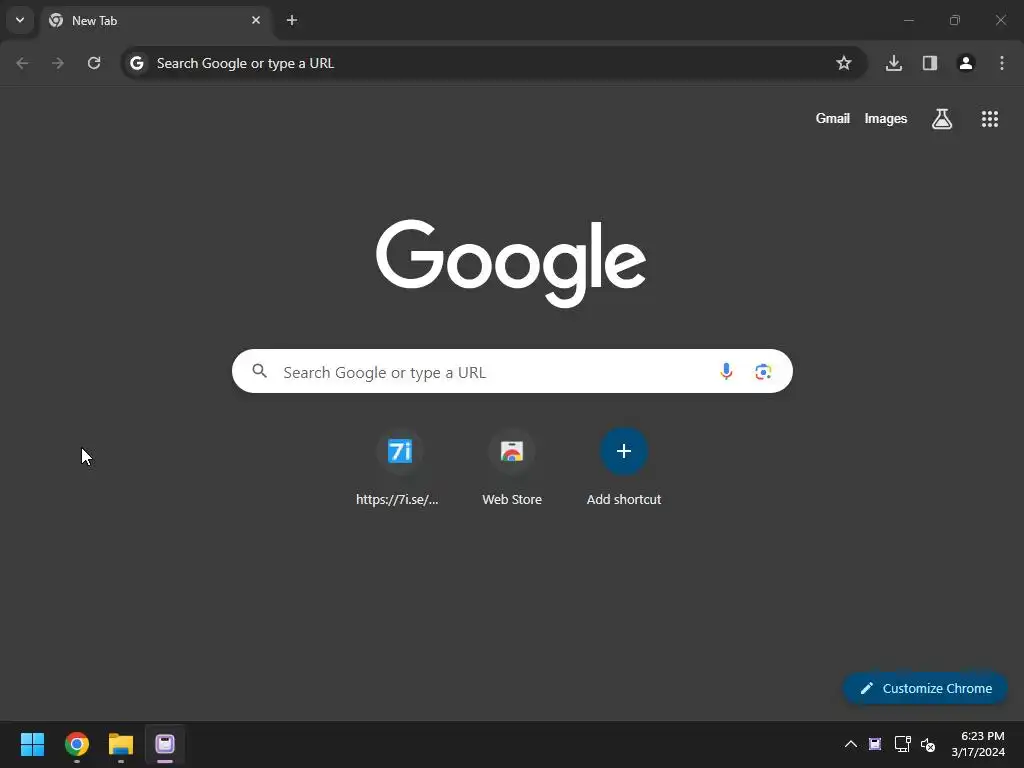
Task: Click the muted volume tray icon
Action: [928, 744]
